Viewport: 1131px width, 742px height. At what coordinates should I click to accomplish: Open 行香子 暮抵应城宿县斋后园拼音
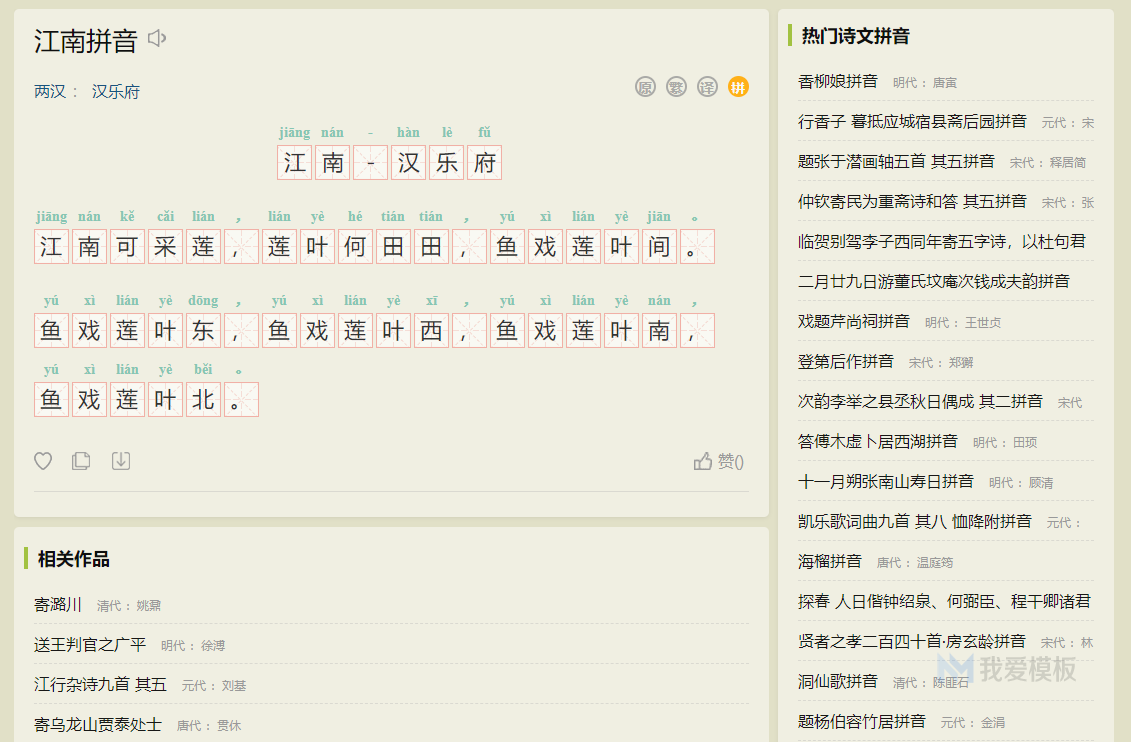click(913, 121)
